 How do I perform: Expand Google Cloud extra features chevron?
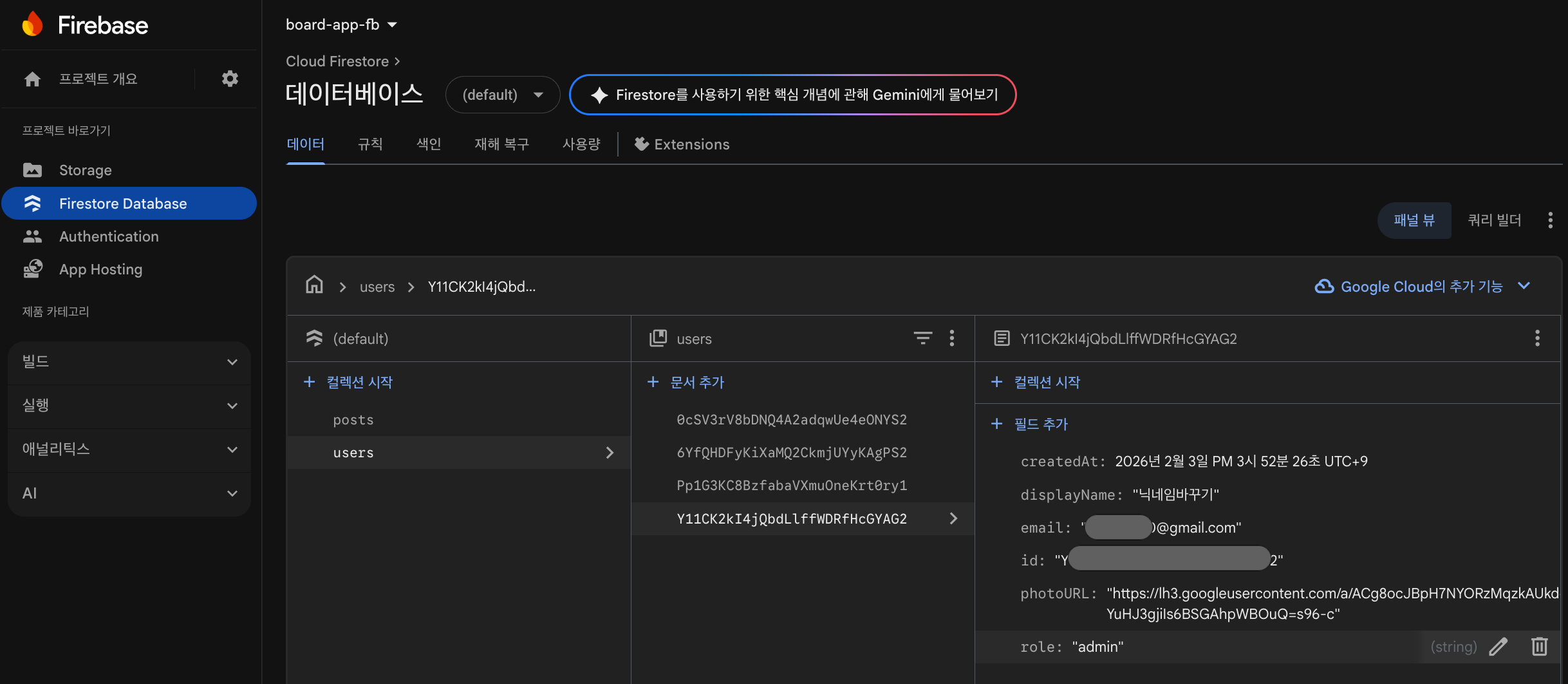[x=1524, y=286]
